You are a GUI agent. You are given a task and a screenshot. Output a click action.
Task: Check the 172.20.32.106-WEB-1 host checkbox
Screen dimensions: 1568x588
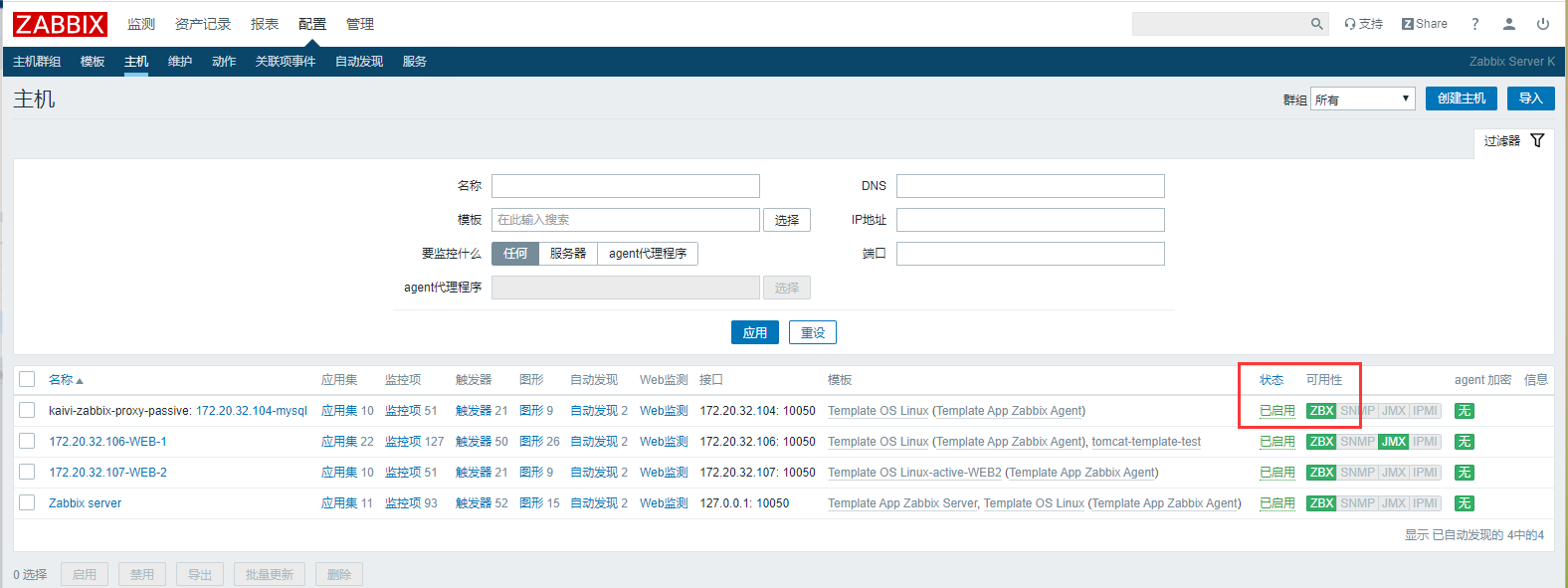pyautogui.click(x=27, y=441)
